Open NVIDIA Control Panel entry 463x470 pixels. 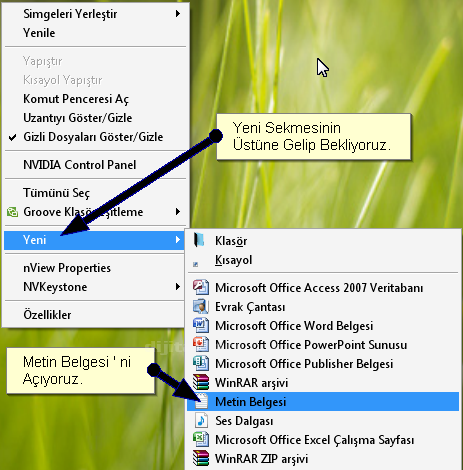[80, 165]
